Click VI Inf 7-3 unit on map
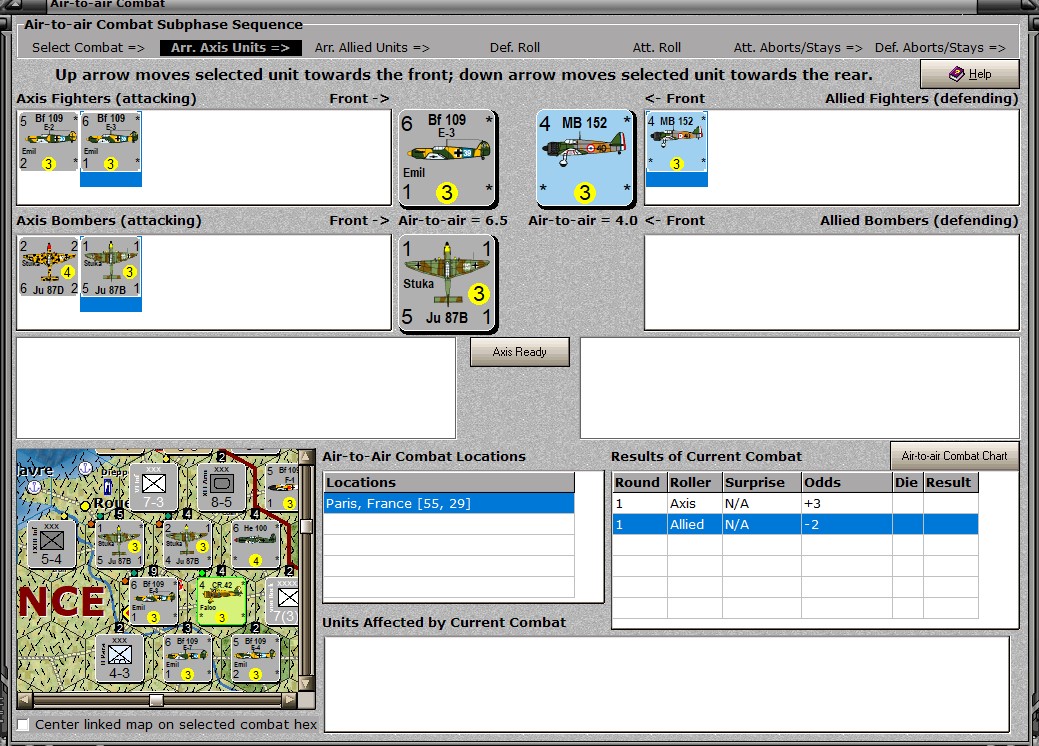1039x746 pixels. pos(153,488)
